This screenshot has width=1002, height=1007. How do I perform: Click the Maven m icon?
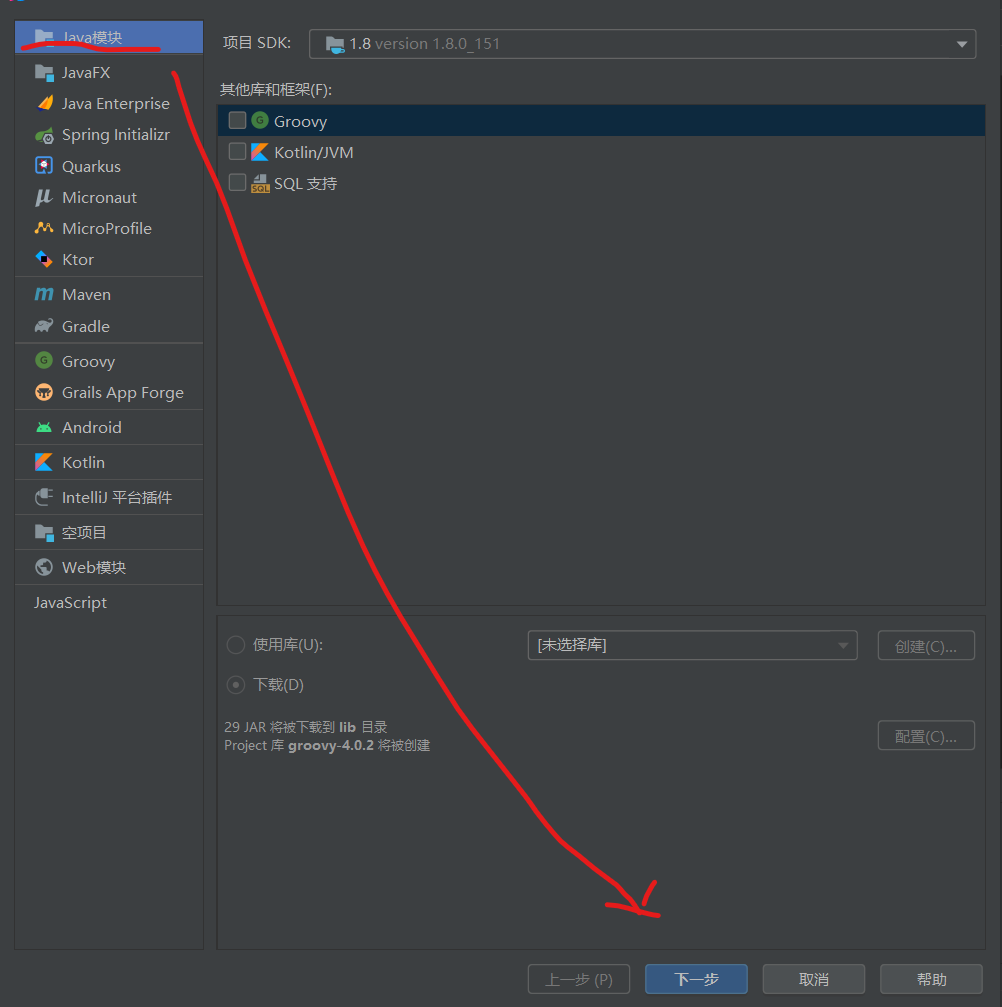(x=44, y=294)
